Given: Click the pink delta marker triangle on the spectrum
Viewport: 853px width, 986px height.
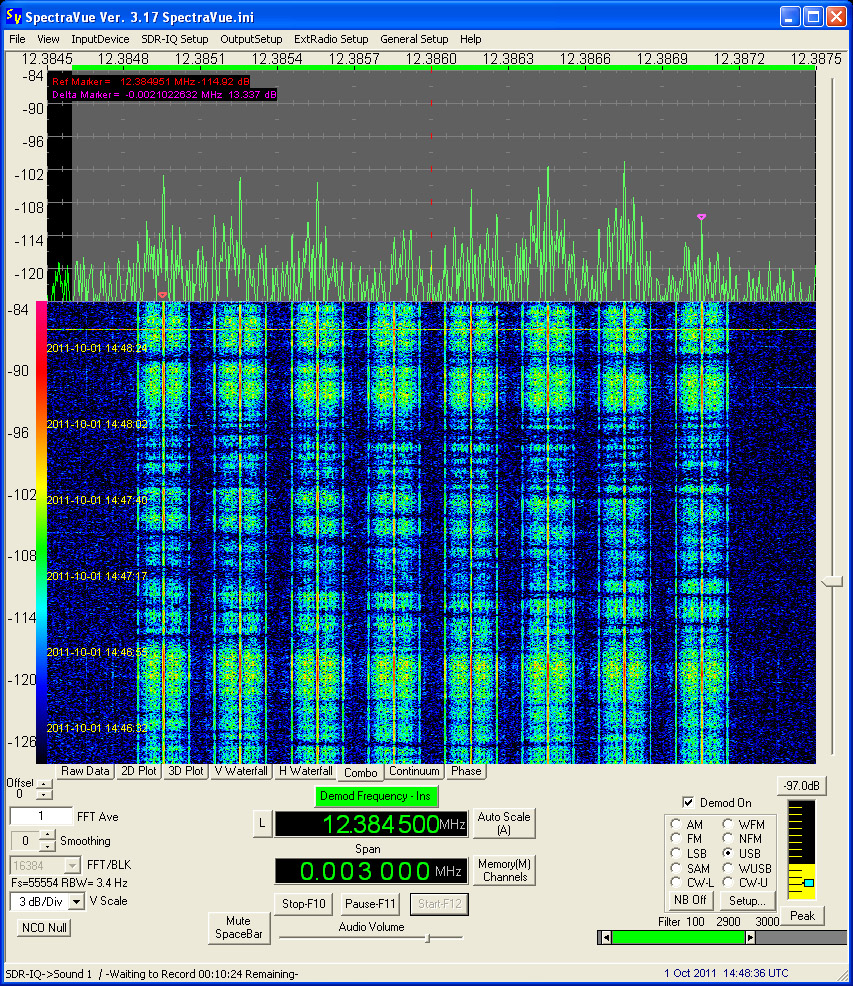Looking at the screenshot, I should point(701,217).
